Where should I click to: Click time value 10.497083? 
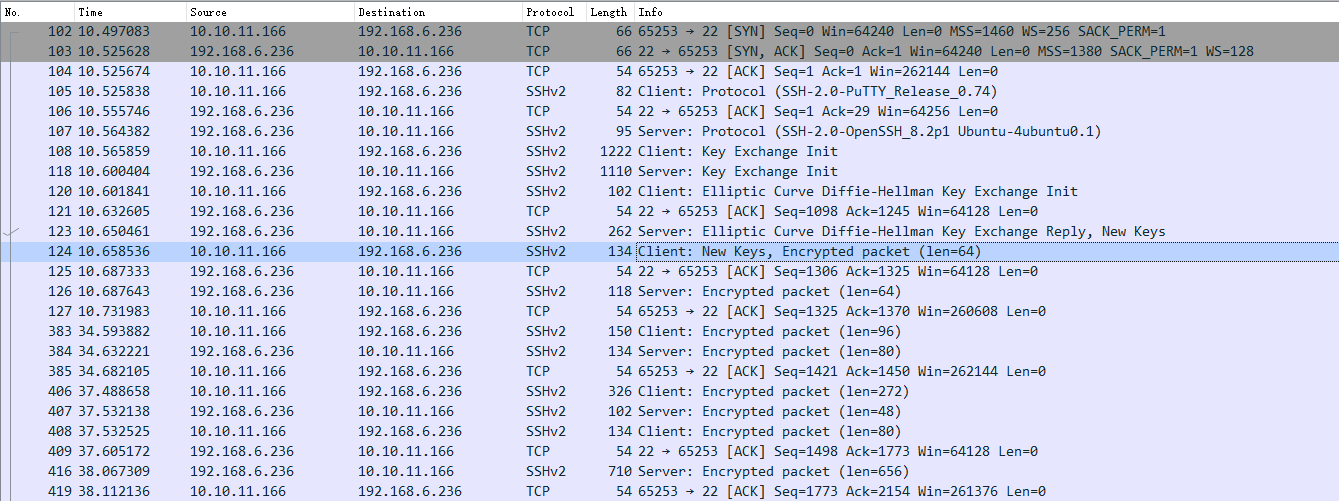pos(114,32)
